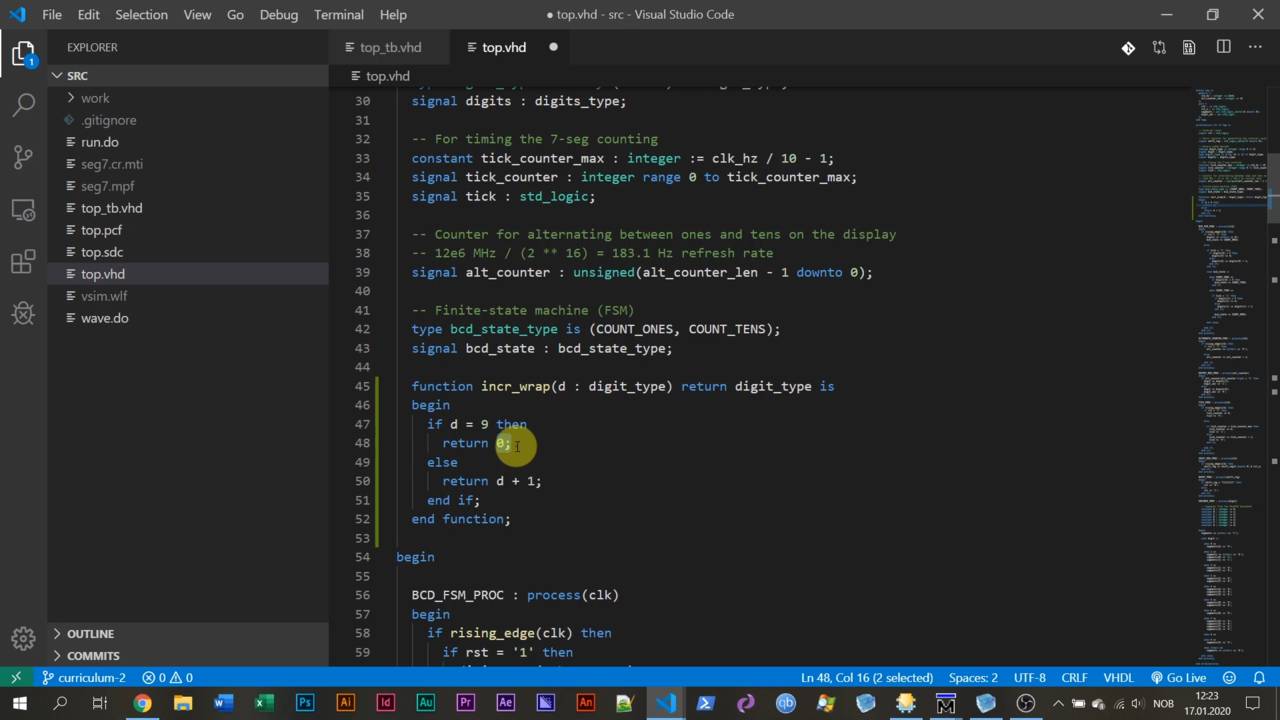Click the editor minimap code overview
The width and height of the screenshot is (1280, 720).
click(x=1231, y=376)
